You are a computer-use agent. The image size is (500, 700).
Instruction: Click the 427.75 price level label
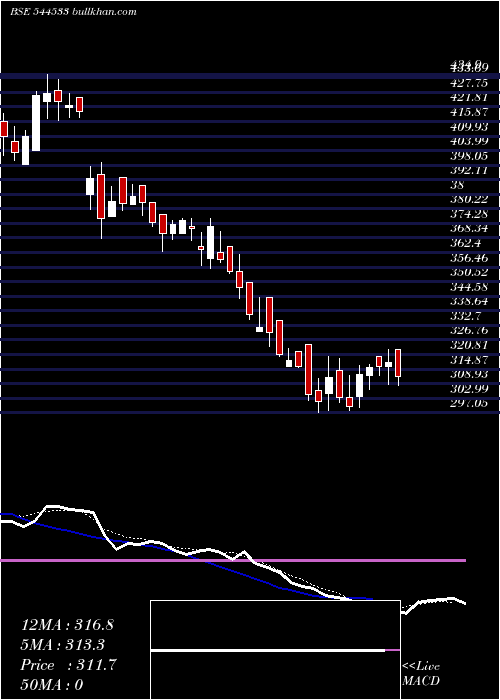coord(470,83)
